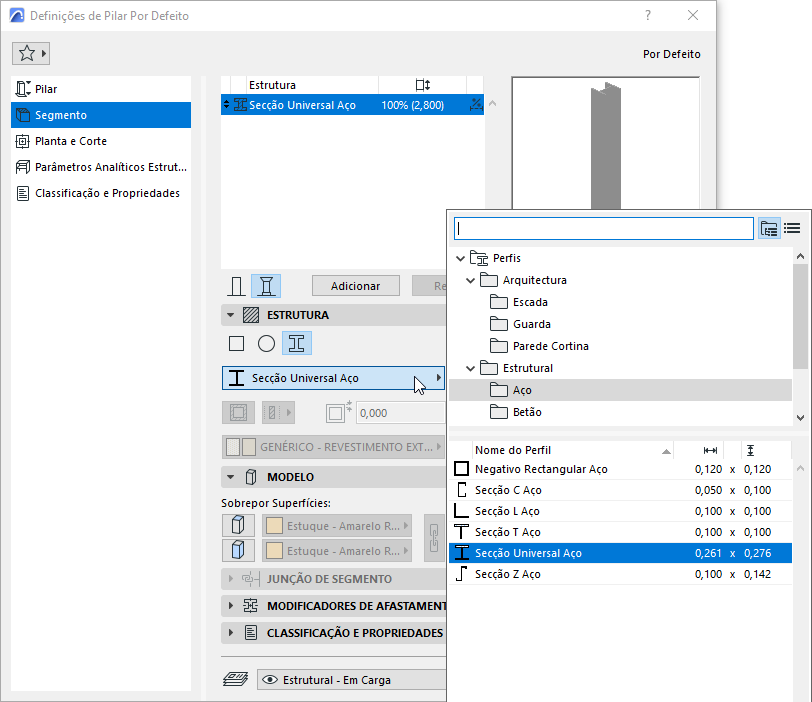Sort by profile height column icon
The image size is (812, 702).
[x=750, y=450]
